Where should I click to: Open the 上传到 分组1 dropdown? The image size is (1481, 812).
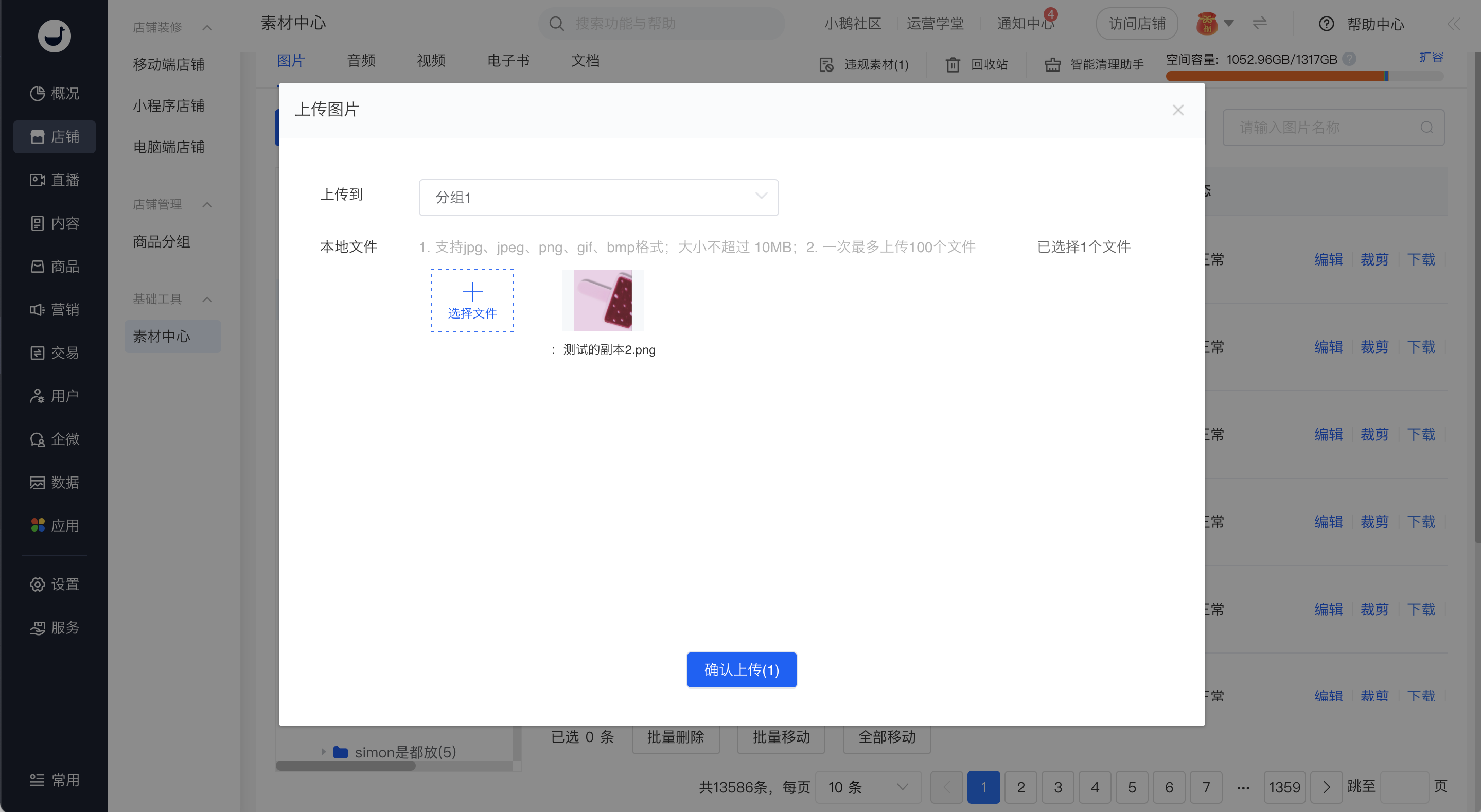tap(598, 197)
